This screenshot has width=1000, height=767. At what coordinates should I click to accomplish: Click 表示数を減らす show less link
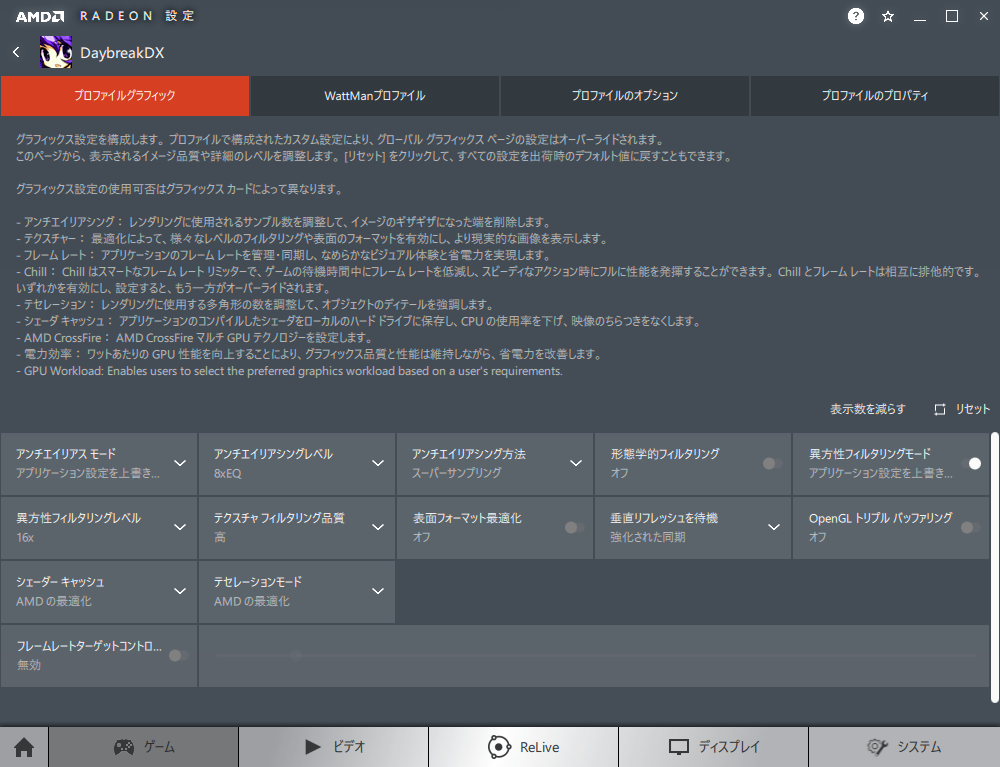click(867, 409)
